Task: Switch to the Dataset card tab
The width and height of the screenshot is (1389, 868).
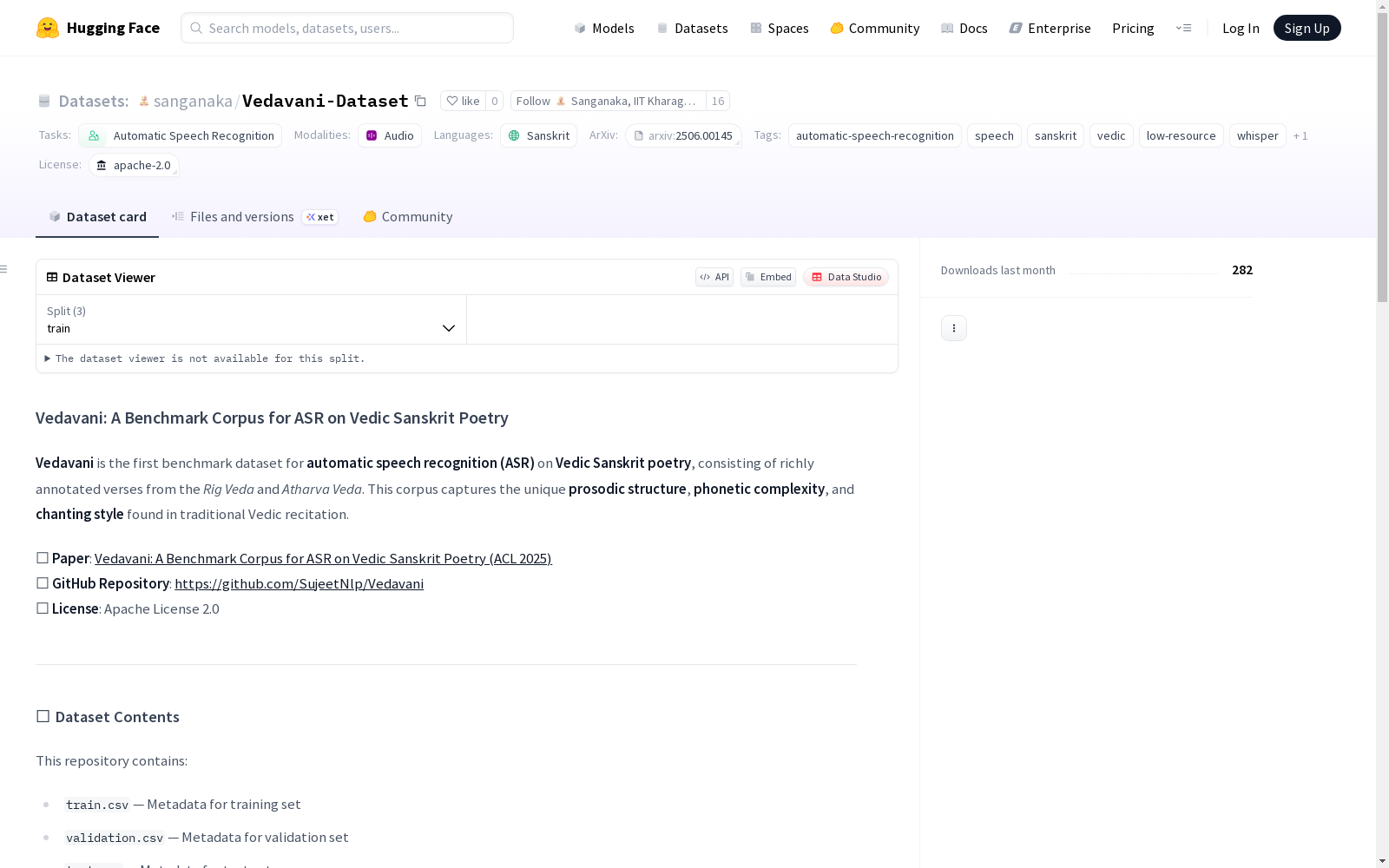Action: coord(97,217)
